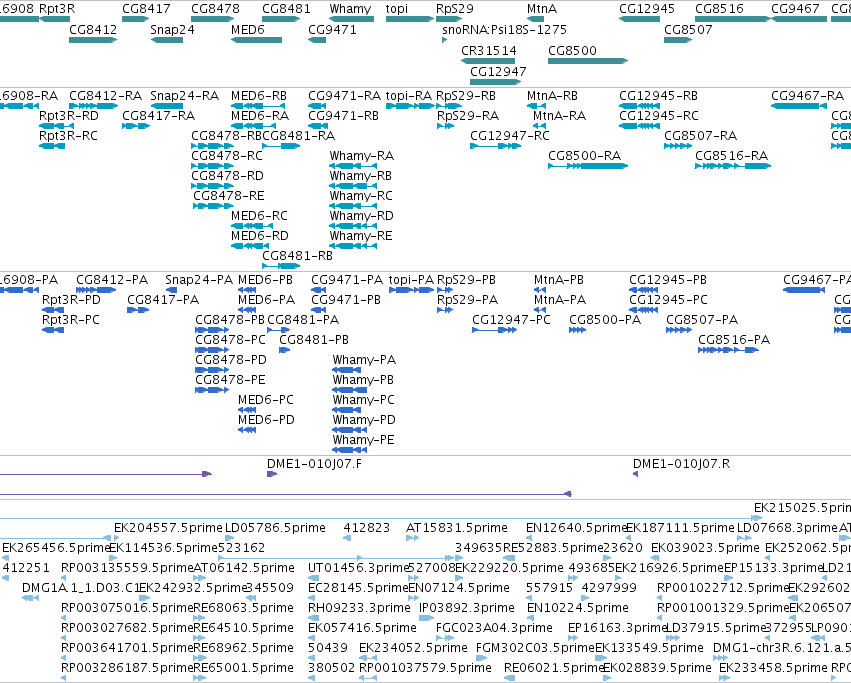The height and width of the screenshot is (683, 851).
Task: Click protein CG8478-PD
Action: point(231,360)
